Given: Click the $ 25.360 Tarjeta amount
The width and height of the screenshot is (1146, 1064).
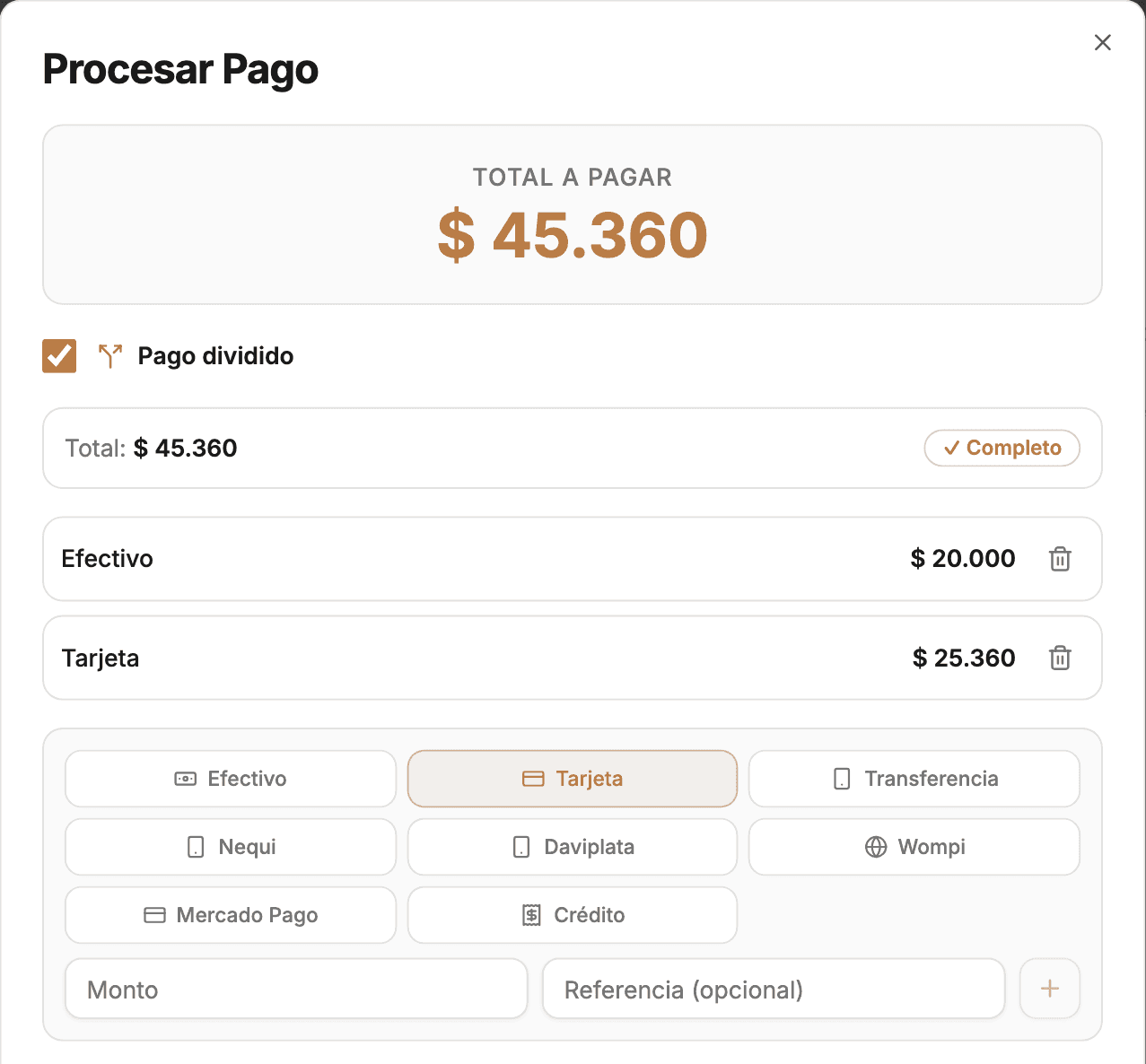Looking at the screenshot, I should point(964,658).
